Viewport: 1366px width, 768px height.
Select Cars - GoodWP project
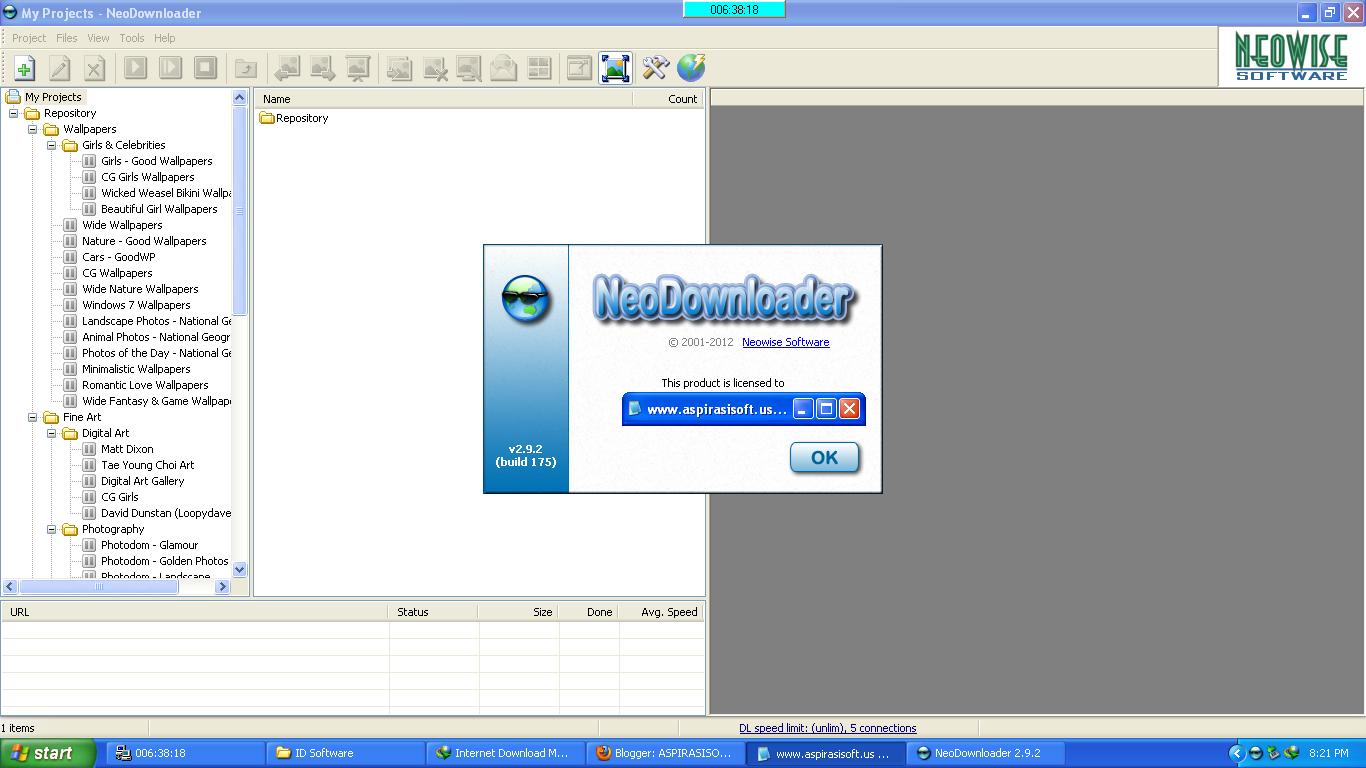pos(119,257)
